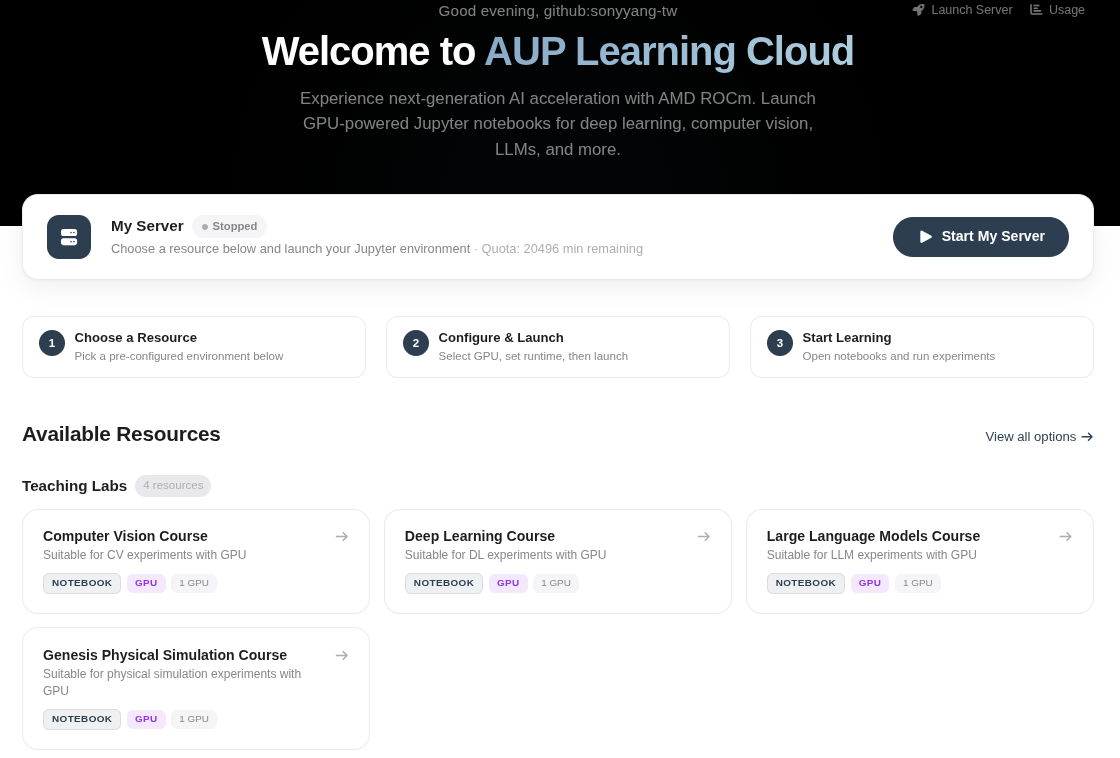This screenshot has width=1120, height=758.
Task: Click GPU tag on Large Language Models Course
Action: click(x=870, y=583)
